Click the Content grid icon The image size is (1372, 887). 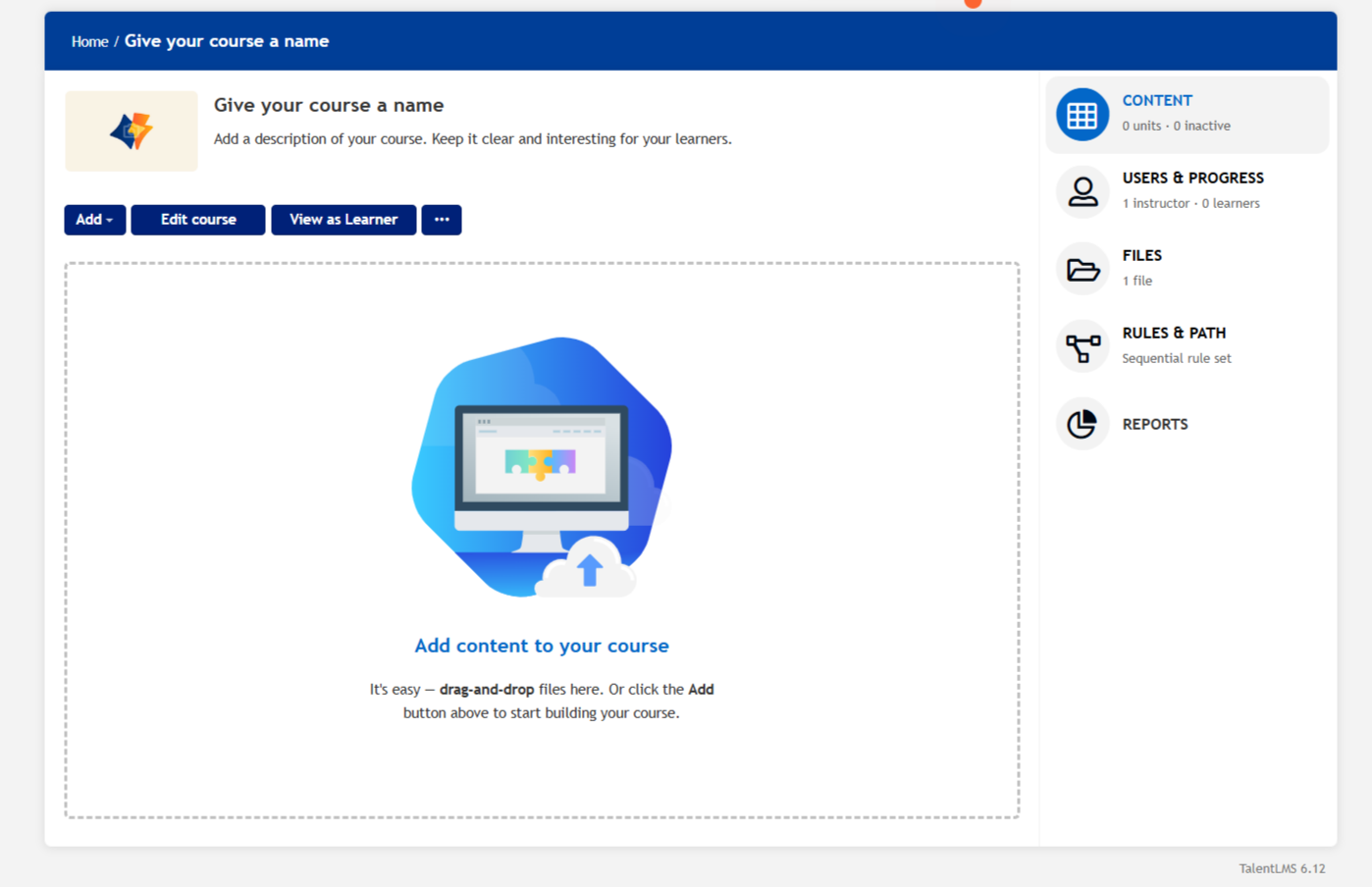click(x=1082, y=115)
